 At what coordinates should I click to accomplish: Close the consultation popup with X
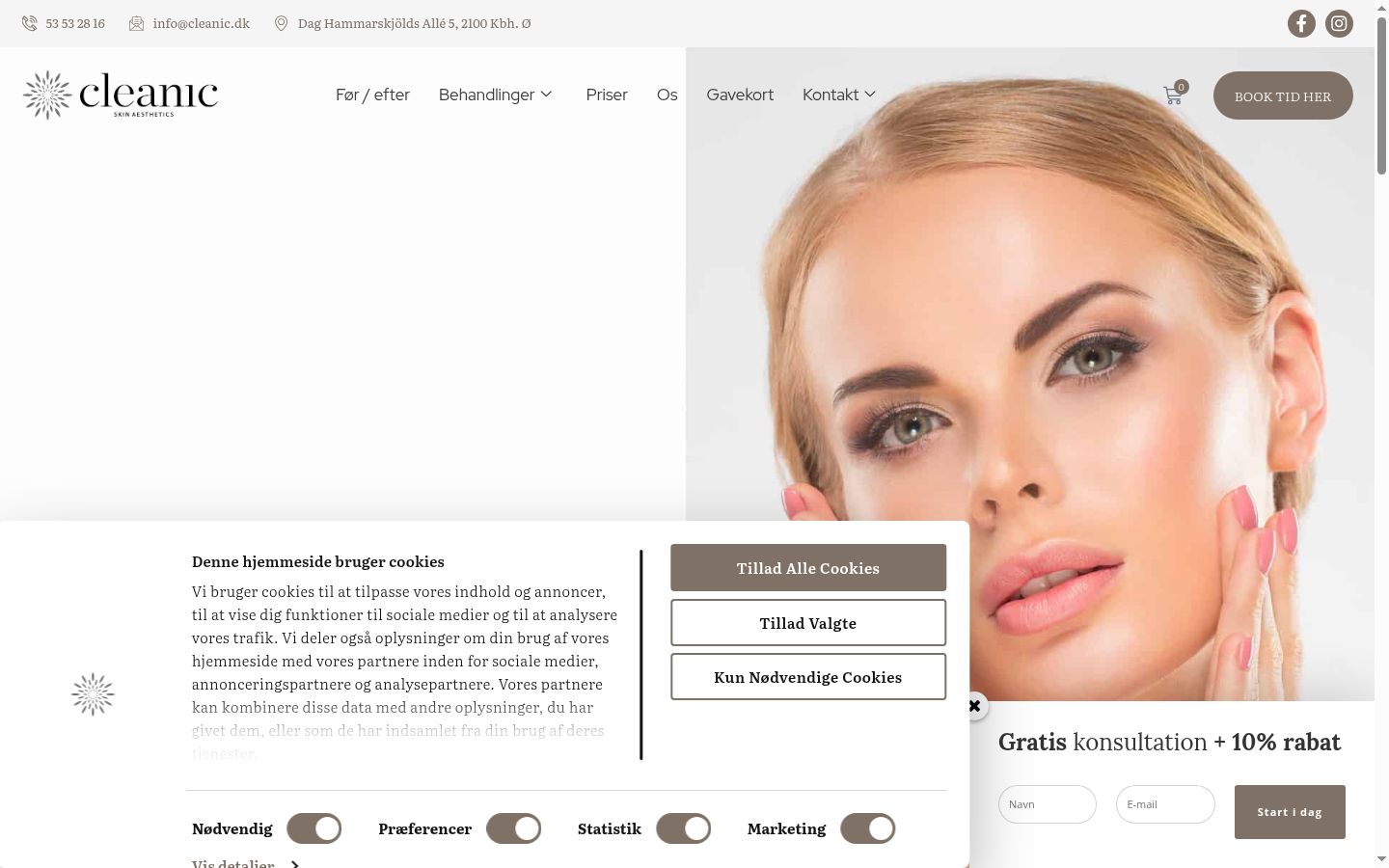[x=974, y=706]
